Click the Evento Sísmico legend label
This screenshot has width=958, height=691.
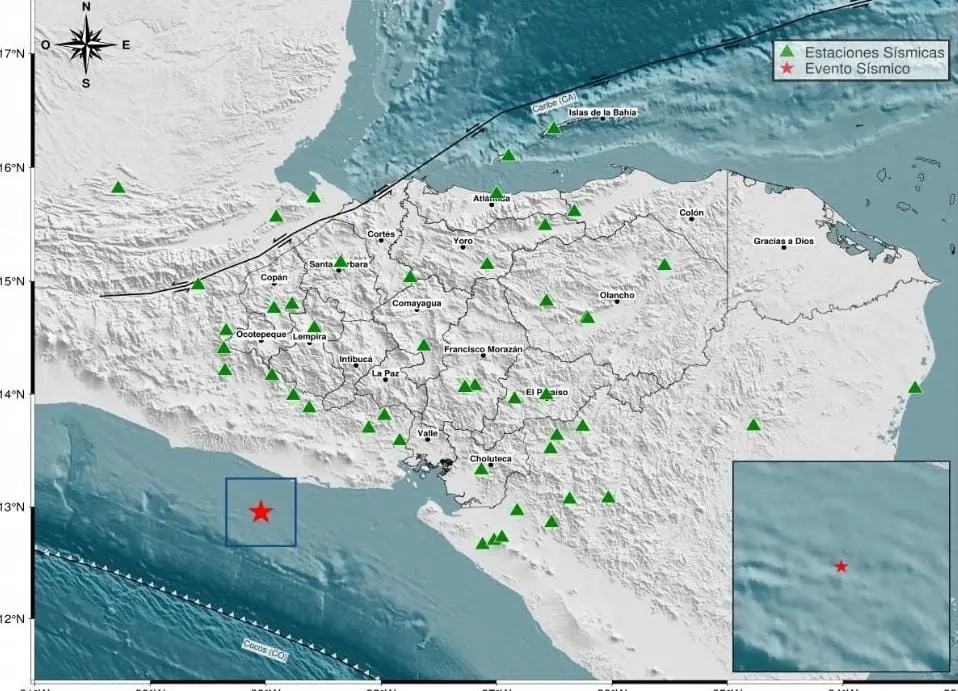click(x=857, y=69)
